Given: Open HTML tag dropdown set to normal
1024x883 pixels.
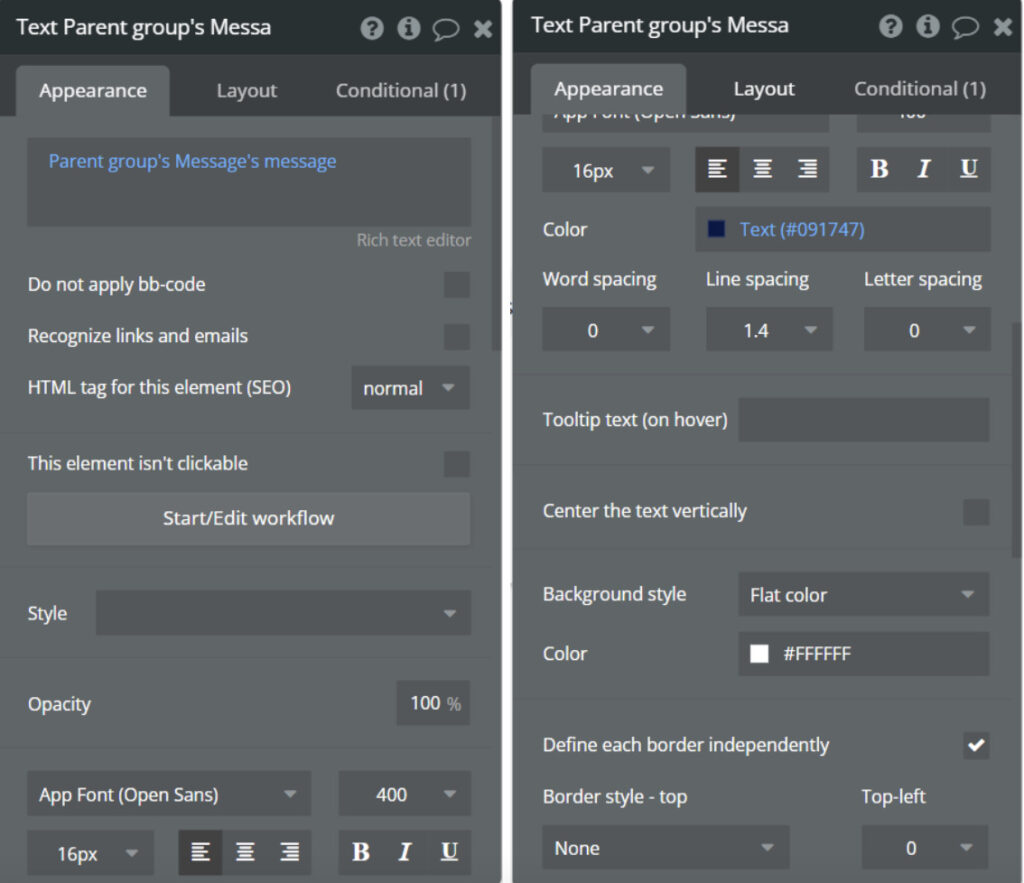Looking at the screenshot, I should coord(410,388).
